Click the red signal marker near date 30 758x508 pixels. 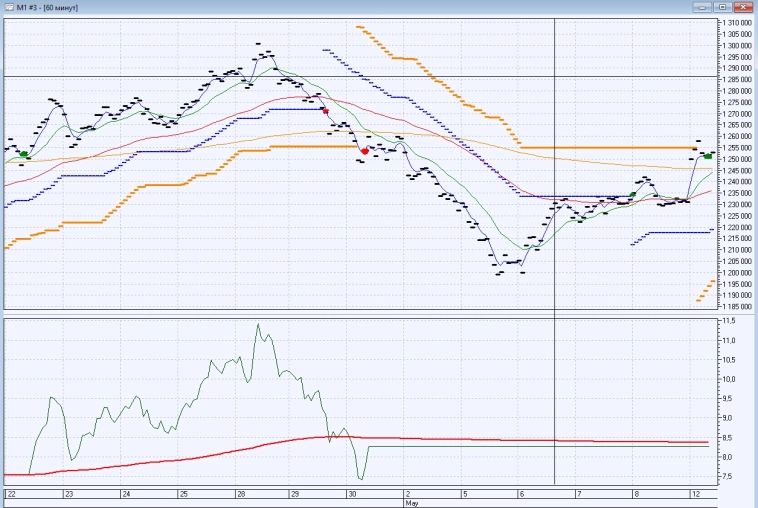365,151
